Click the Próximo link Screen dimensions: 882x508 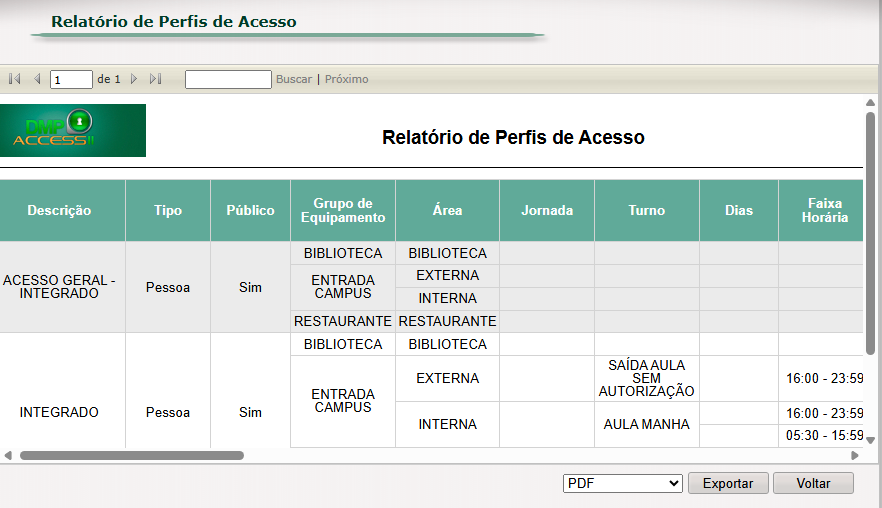(x=346, y=79)
